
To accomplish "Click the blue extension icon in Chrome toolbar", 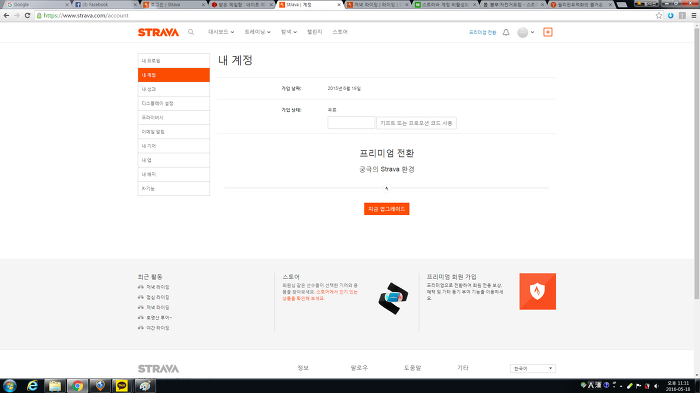I will coord(671,15).
